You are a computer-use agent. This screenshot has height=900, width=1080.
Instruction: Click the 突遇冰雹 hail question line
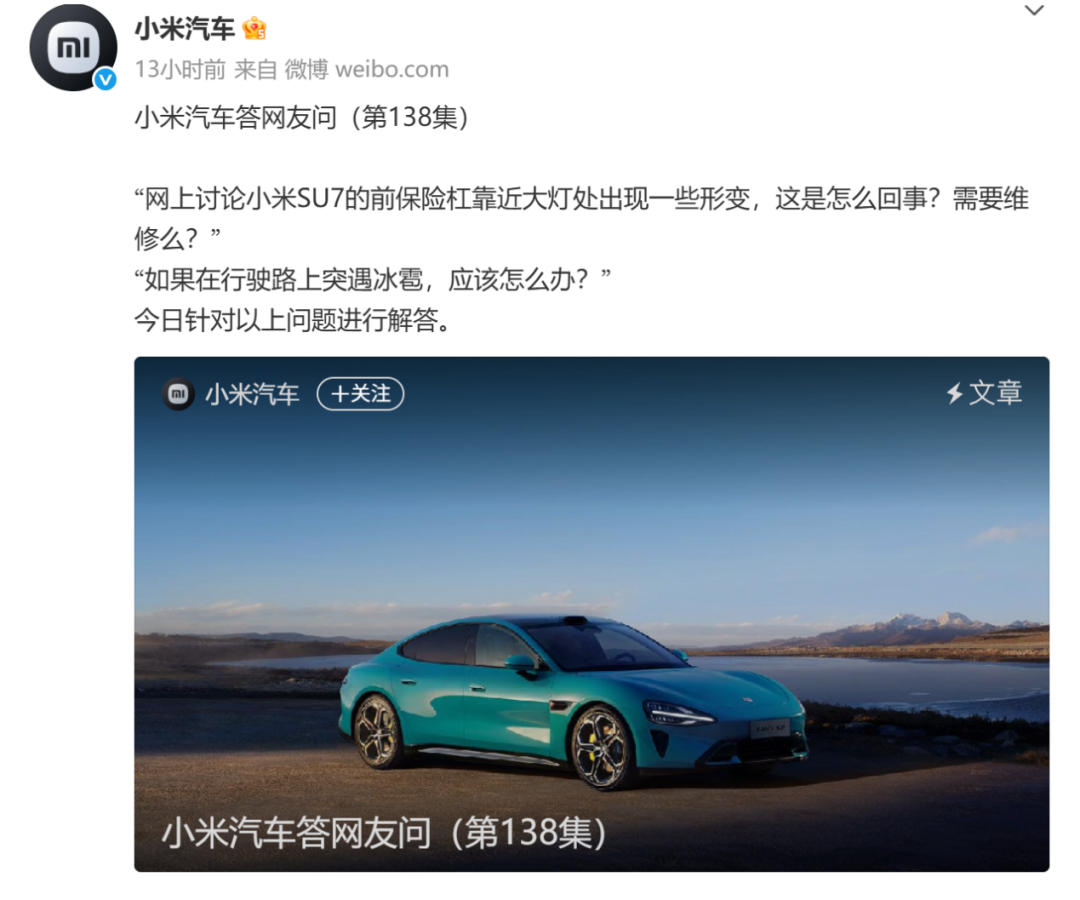click(373, 280)
